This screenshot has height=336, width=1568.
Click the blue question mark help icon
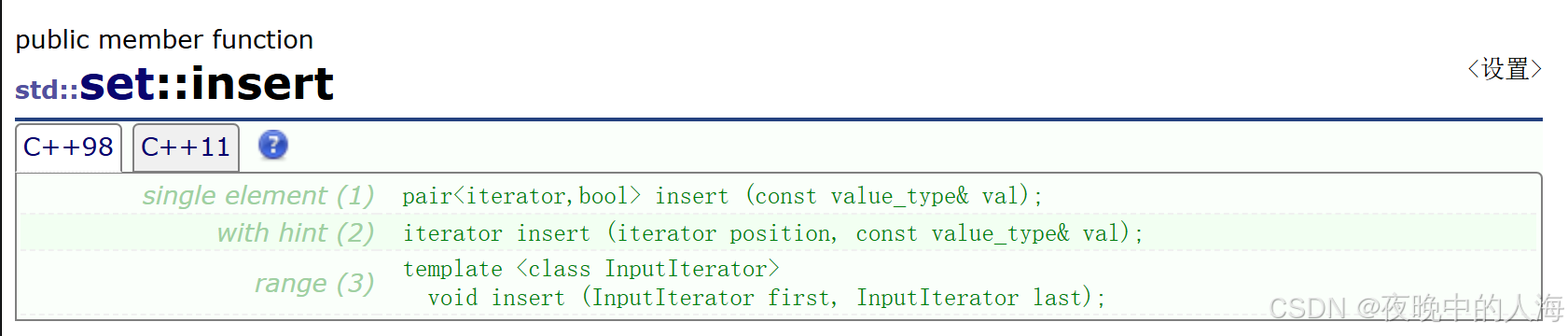tap(272, 145)
